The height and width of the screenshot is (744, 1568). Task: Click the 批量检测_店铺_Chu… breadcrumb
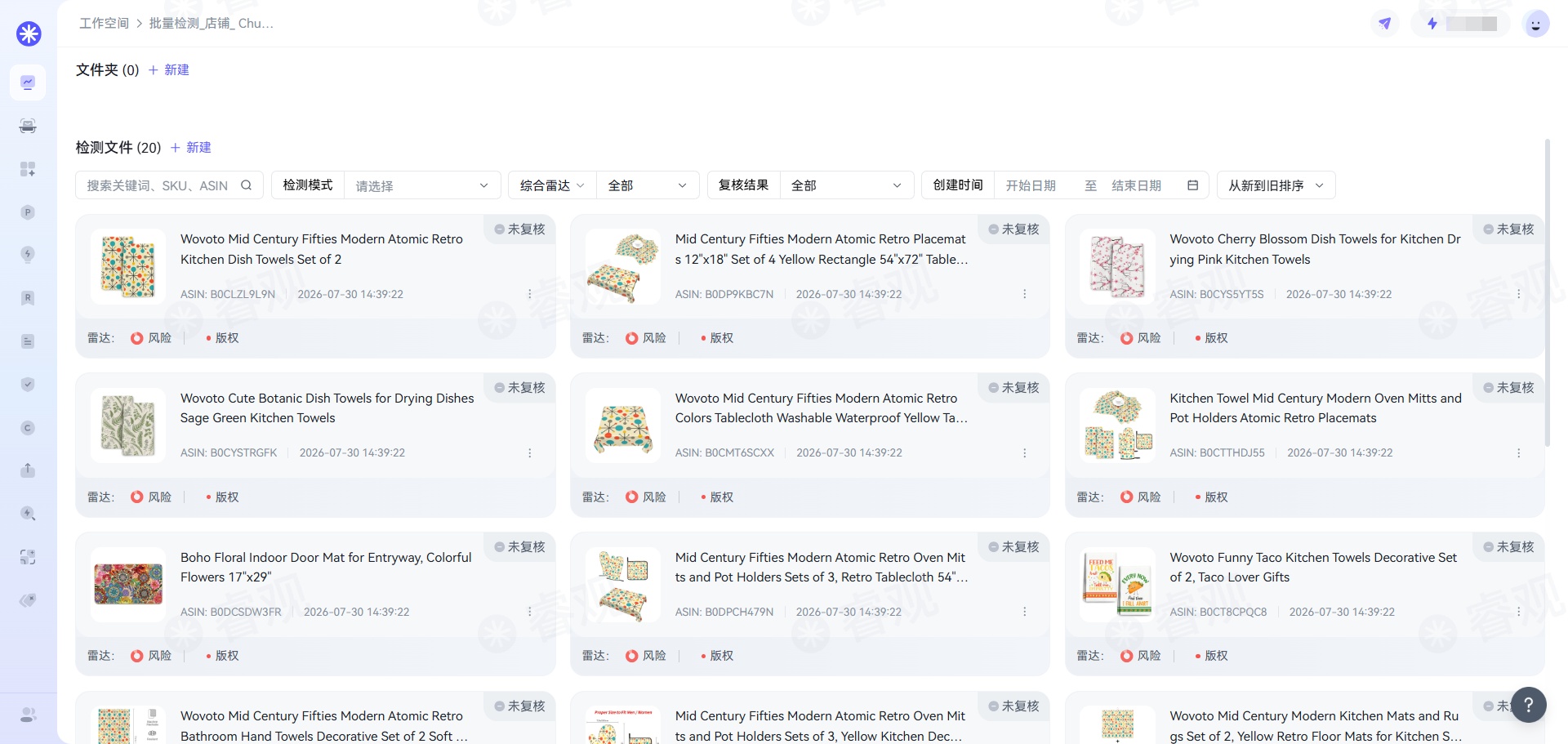pyautogui.click(x=212, y=23)
